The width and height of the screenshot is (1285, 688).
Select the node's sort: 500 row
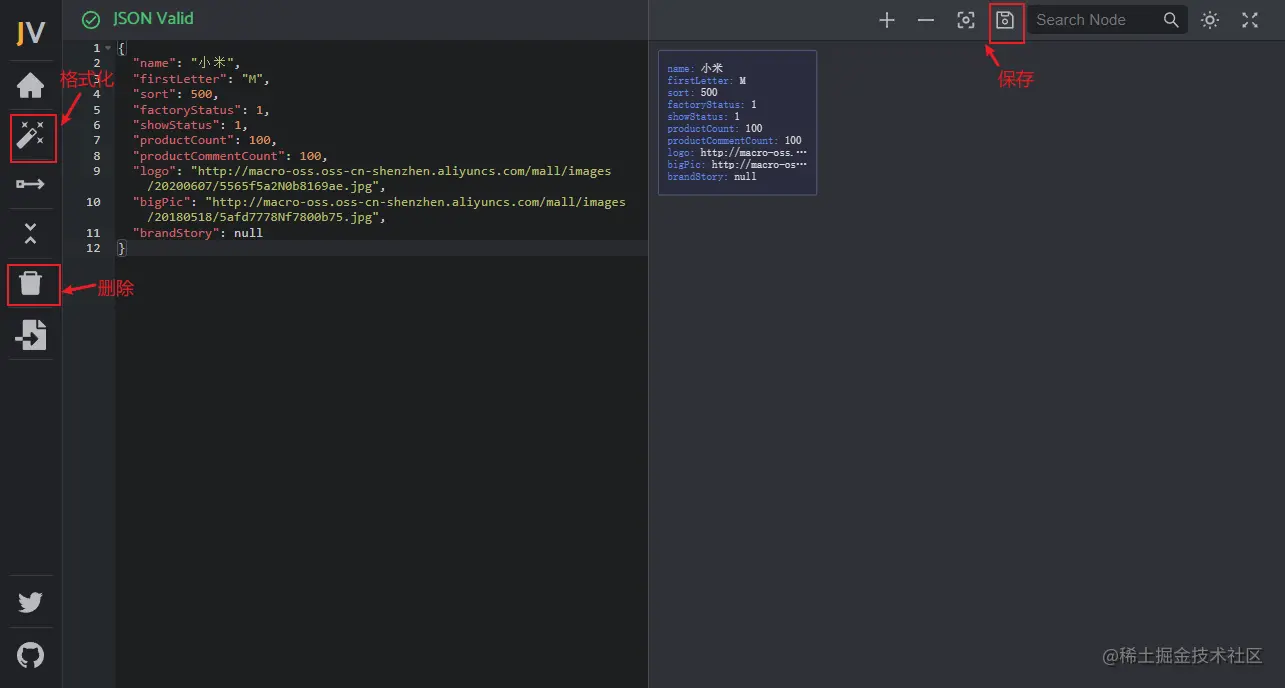click(692, 92)
